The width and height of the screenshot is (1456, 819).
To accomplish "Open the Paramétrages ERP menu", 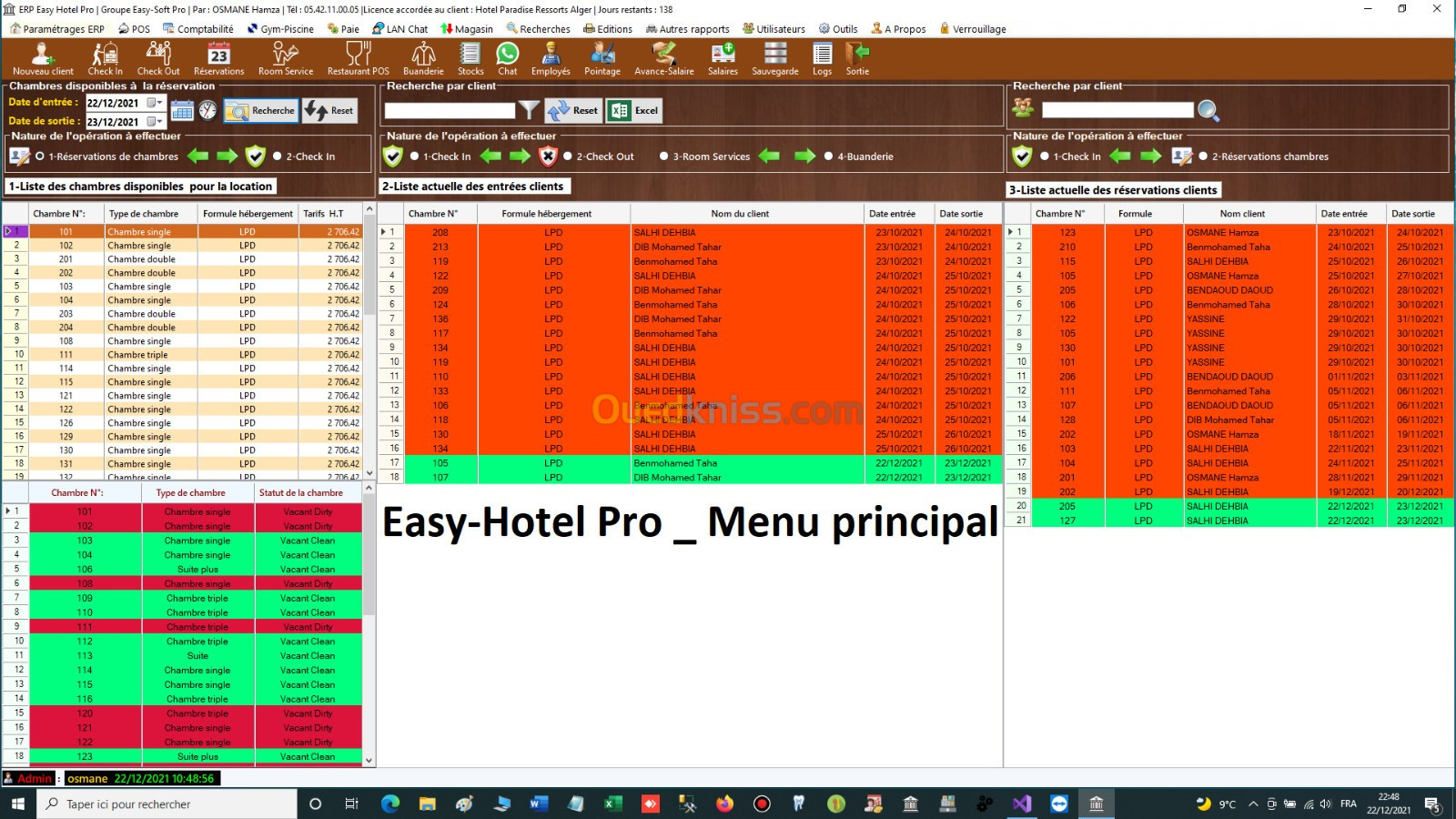I will (x=56, y=29).
